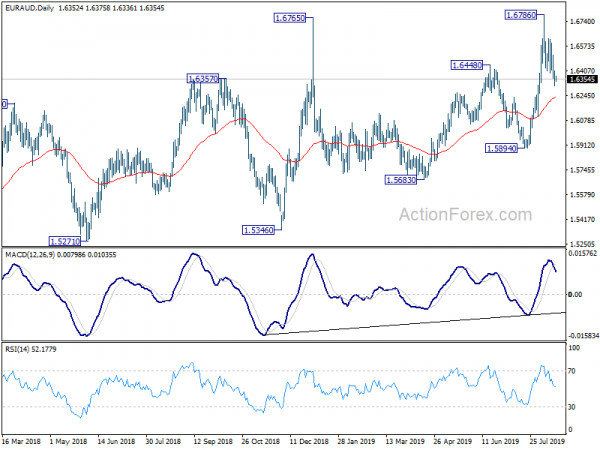Click the 1.52505 price axis value
Screen dimensions: 600x450
(582, 244)
